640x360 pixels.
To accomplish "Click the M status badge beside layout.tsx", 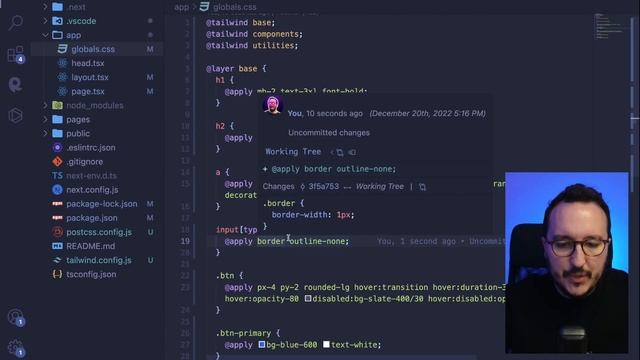I will 150,77.
